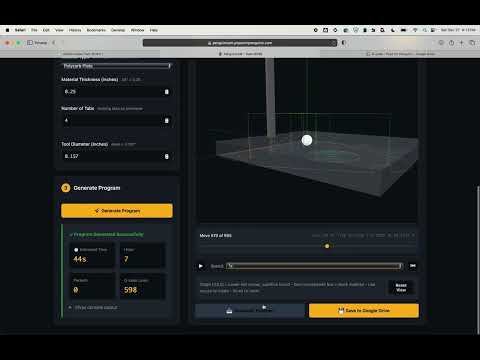This screenshot has width=480, height=360.
Task: Click the Program Generated Successfully message
Action: click(107, 234)
